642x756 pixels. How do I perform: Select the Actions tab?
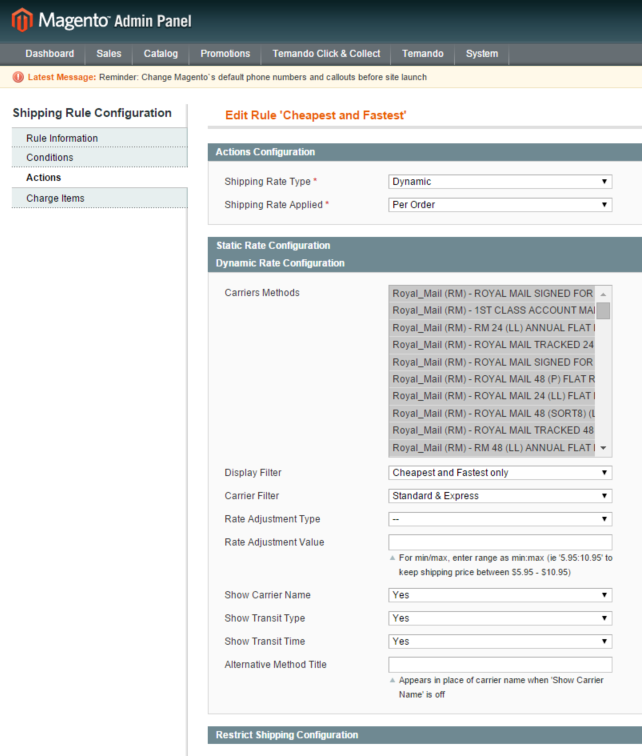[100, 177]
